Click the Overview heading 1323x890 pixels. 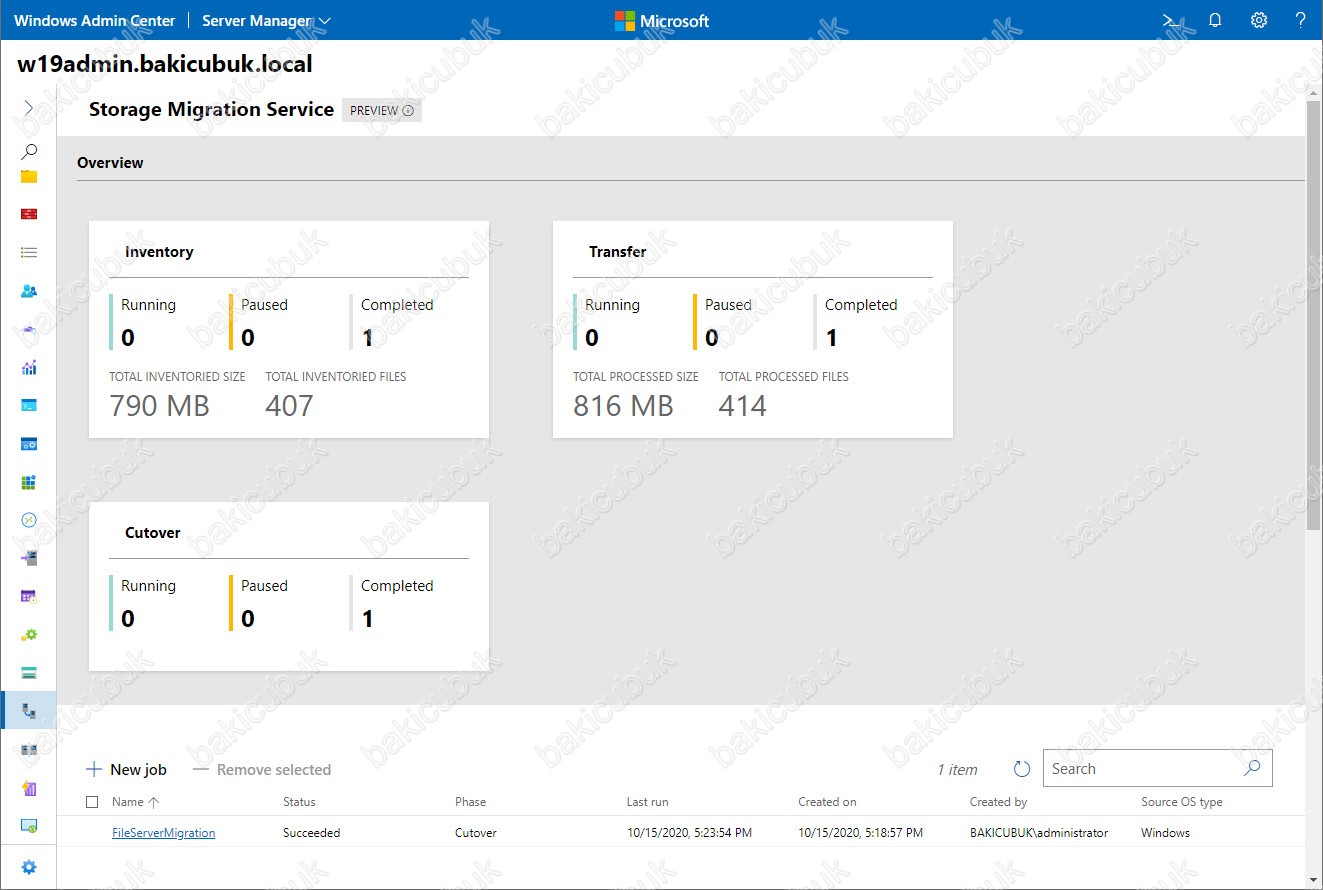pos(110,162)
